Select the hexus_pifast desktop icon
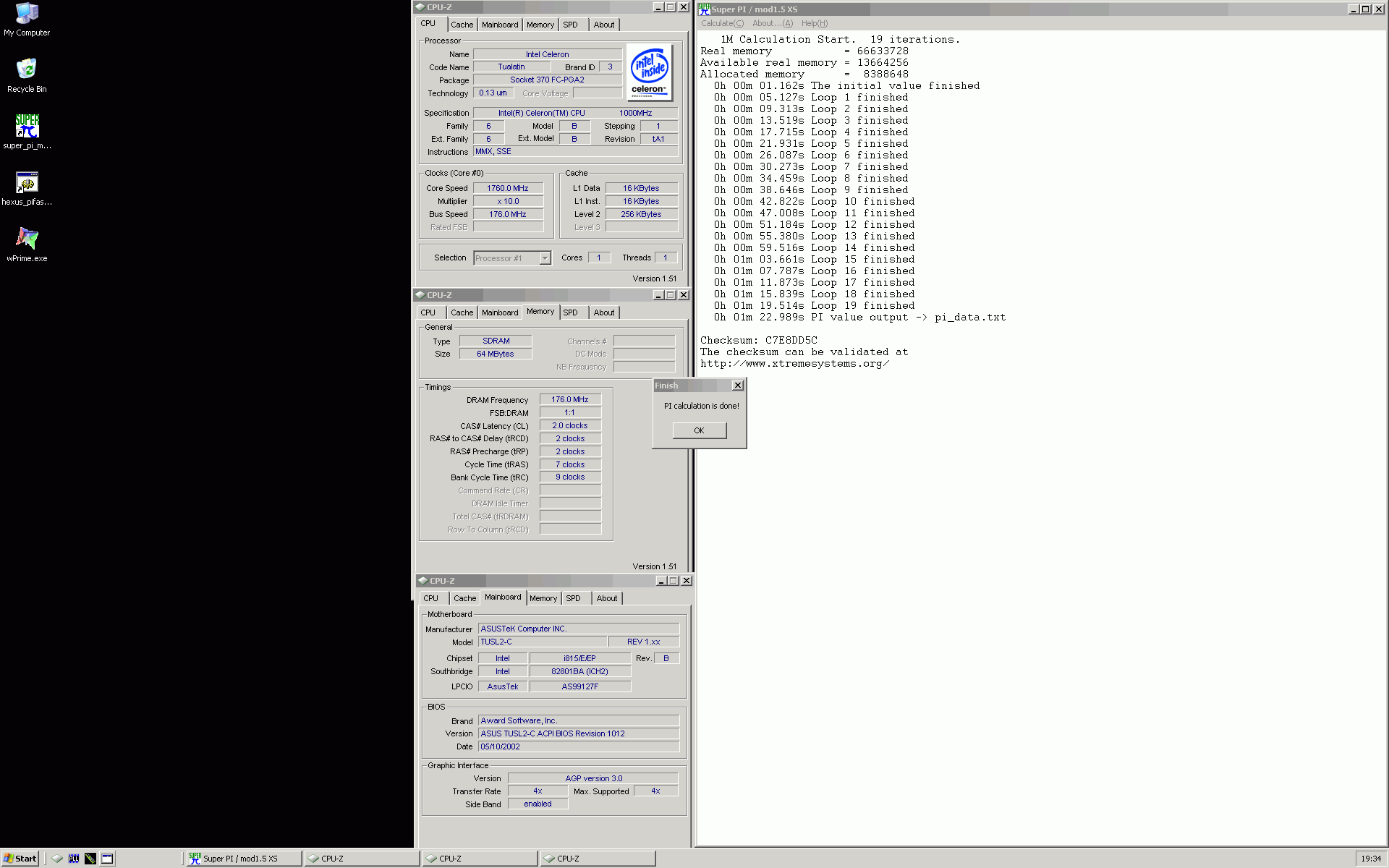The height and width of the screenshot is (868, 1389). (x=27, y=188)
